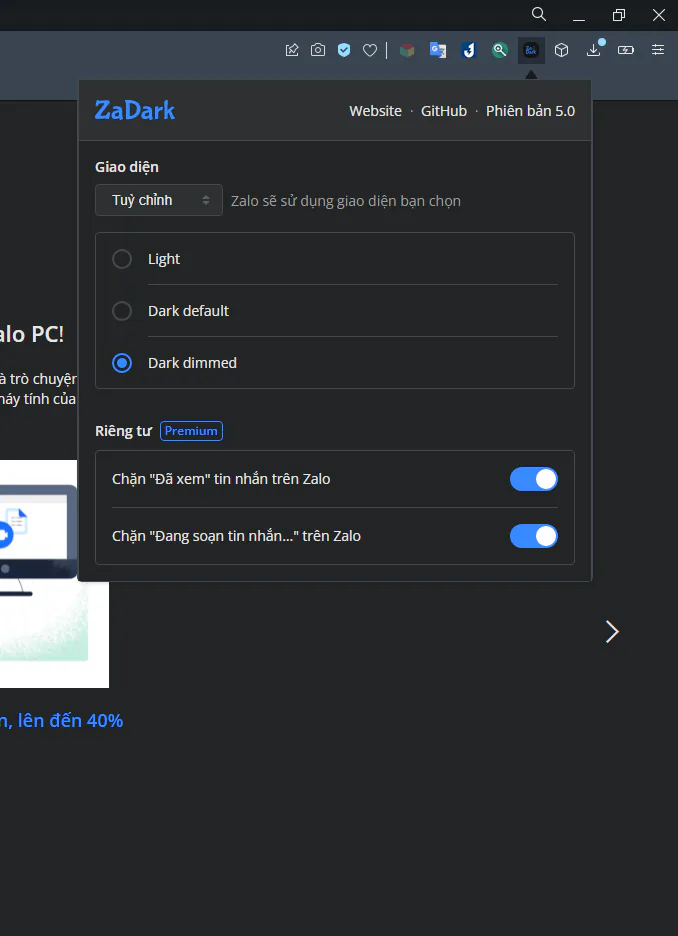Select the Dark default radio button
Image resolution: width=678 pixels, height=936 pixels.
click(122, 311)
